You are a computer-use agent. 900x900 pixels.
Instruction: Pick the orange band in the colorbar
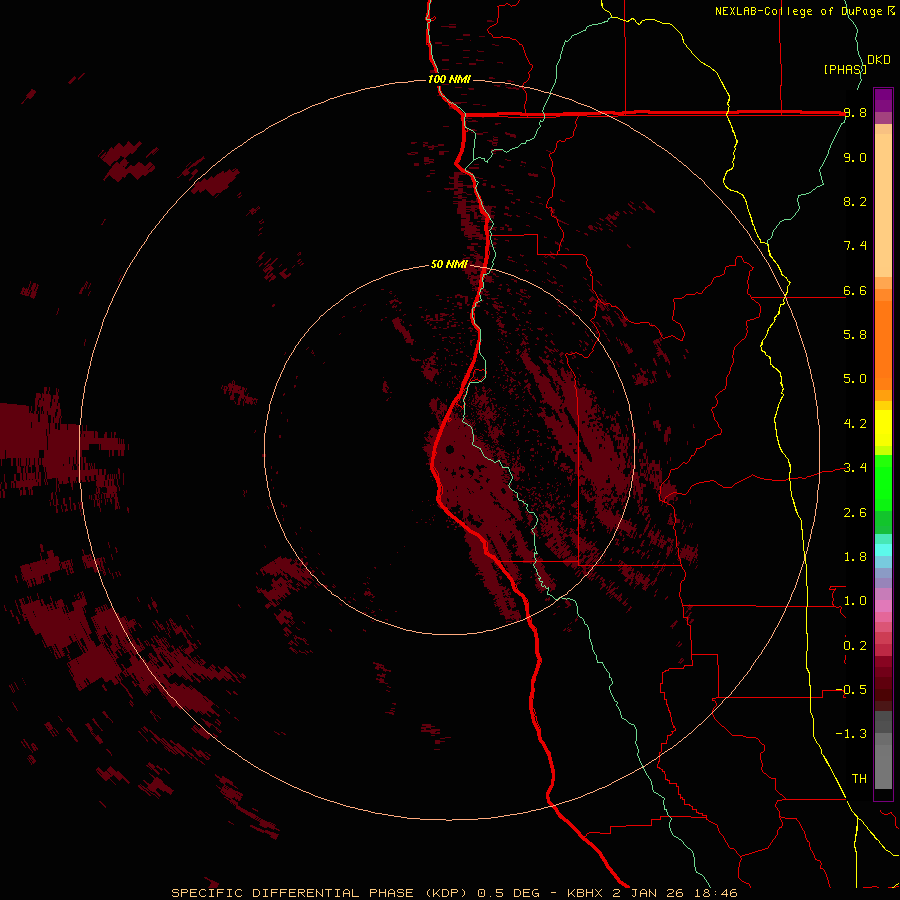(883, 345)
